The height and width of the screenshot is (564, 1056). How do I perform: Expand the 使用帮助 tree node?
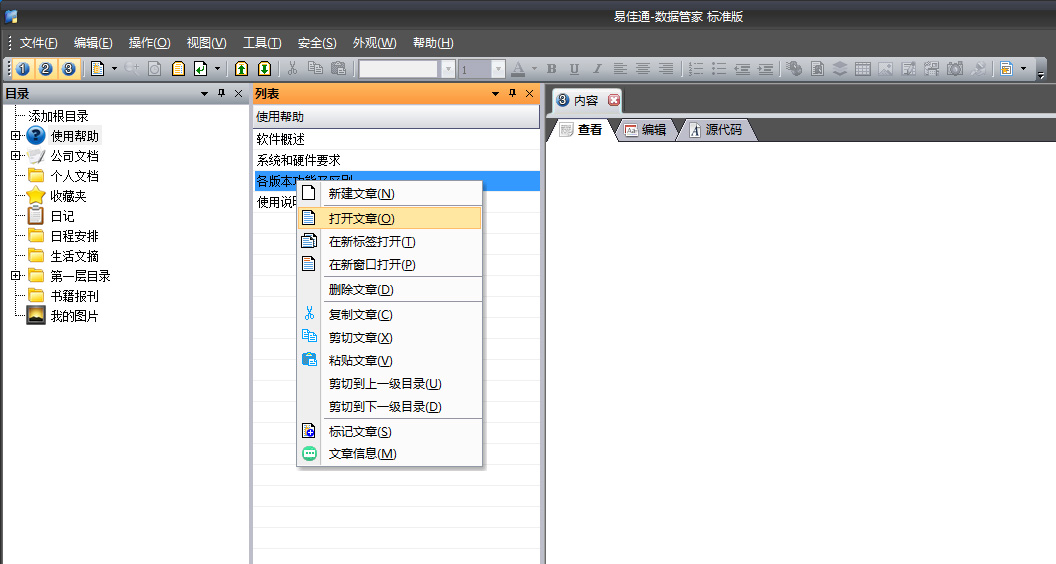click(x=15, y=136)
